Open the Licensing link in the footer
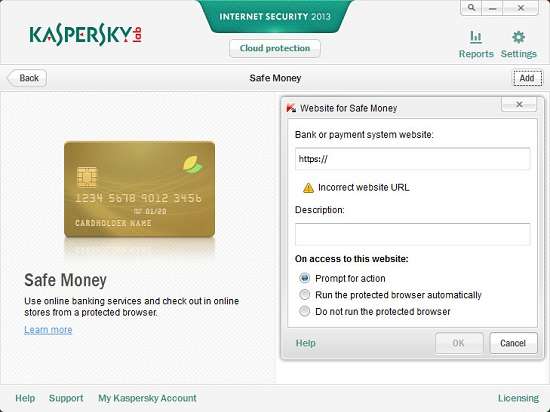This screenshot has height=412, width=550. coord(518,398)
